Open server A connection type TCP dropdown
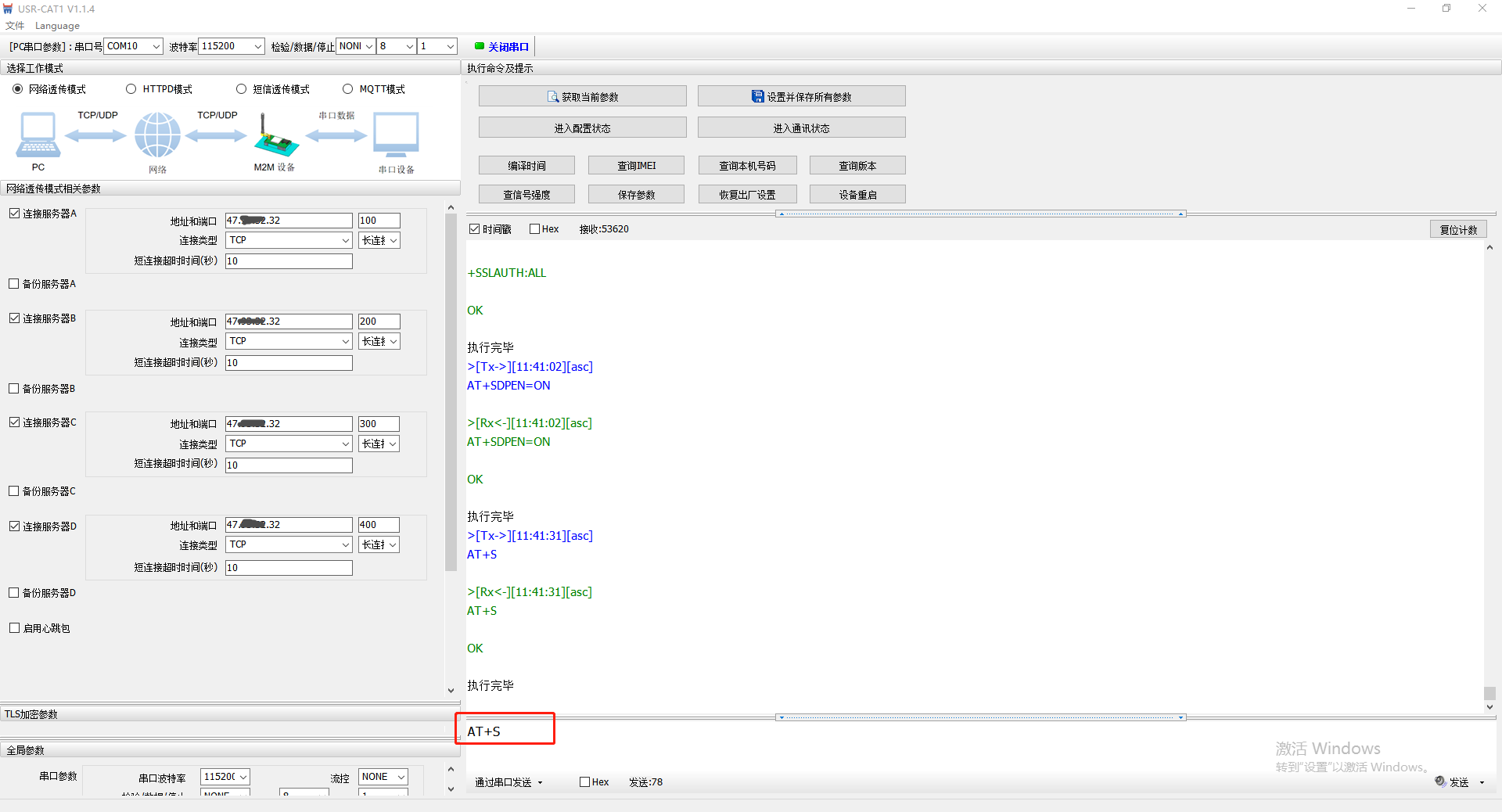Screen dimensions: 1502x812 tap(289, 240)
